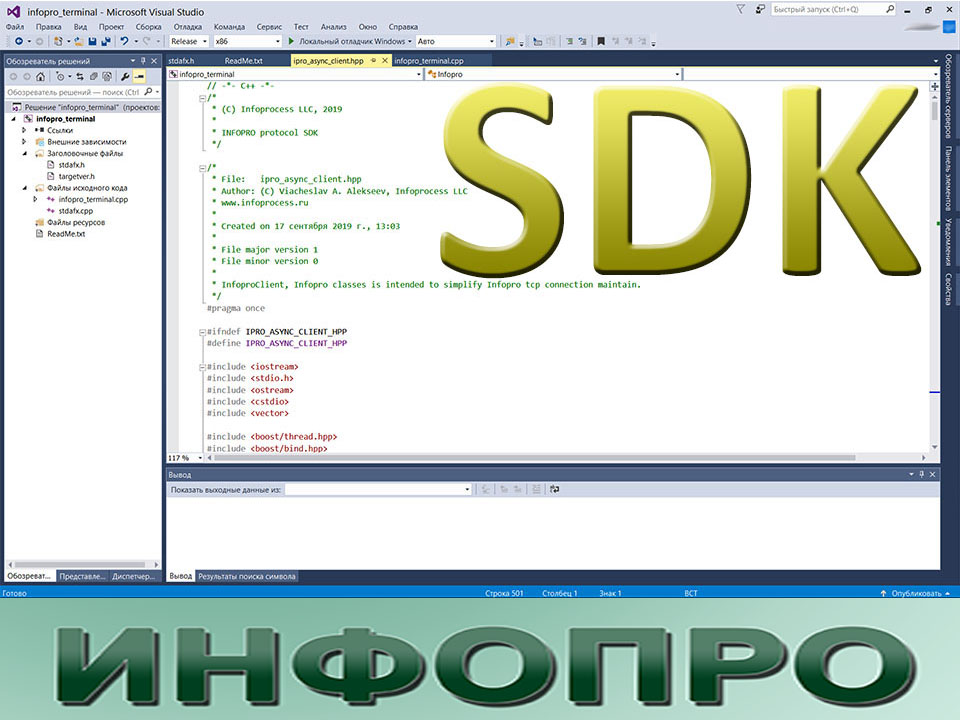Image resolution: width=960 pixels, height=720 pixels.
Task: Collapse the #ifndef IPRO_ASYNC_CLIENT_HPP region
Action: tap(203, 332)
